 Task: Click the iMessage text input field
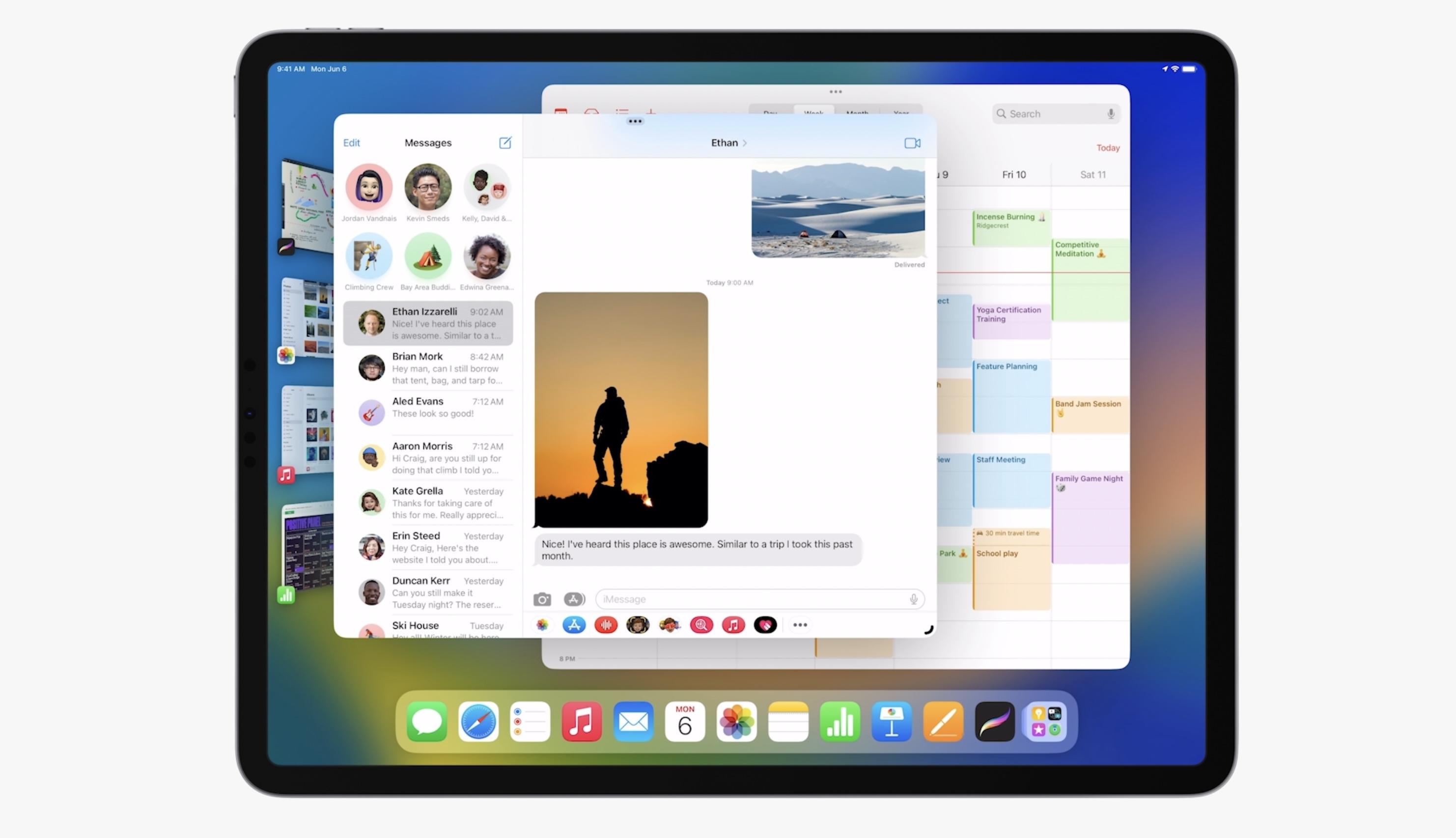(748, 599)
